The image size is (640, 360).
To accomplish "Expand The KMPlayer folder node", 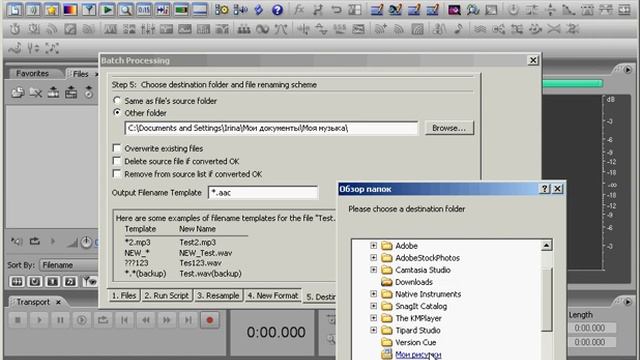I will [373, 318].
